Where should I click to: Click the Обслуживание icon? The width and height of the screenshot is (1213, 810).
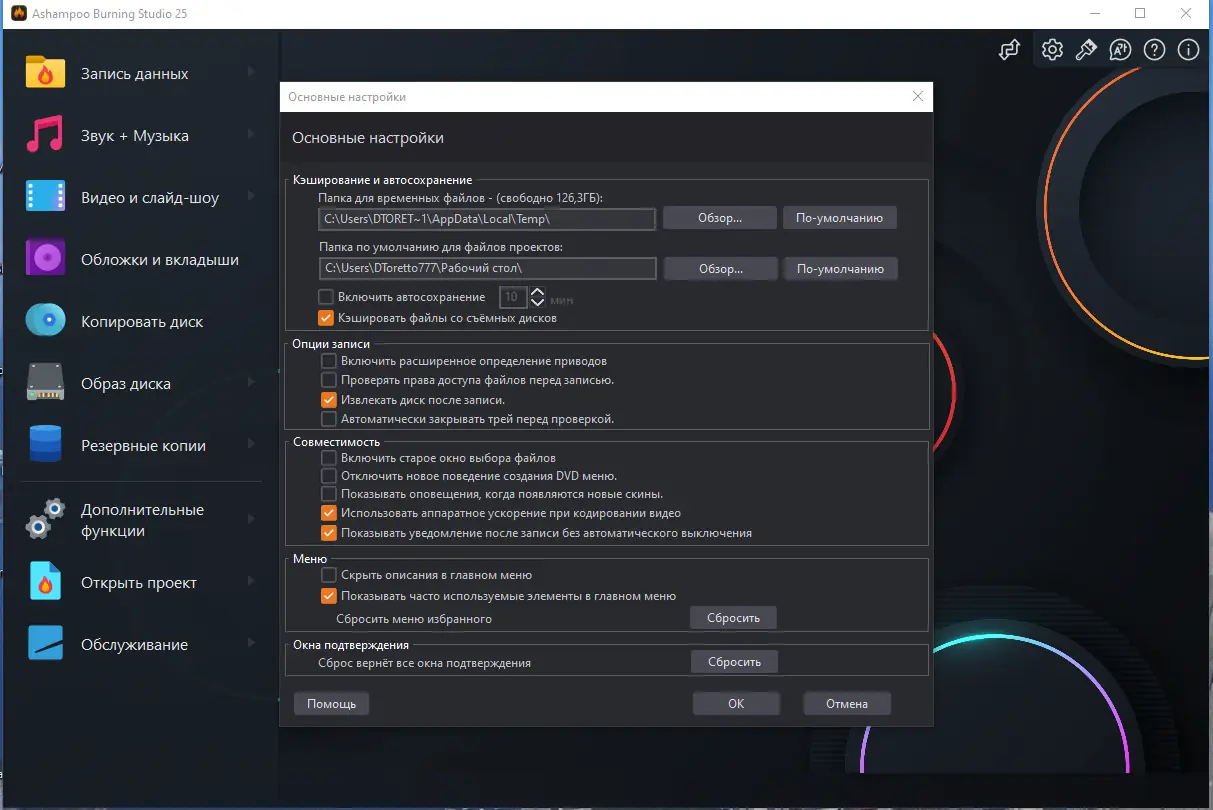(45, 644)
